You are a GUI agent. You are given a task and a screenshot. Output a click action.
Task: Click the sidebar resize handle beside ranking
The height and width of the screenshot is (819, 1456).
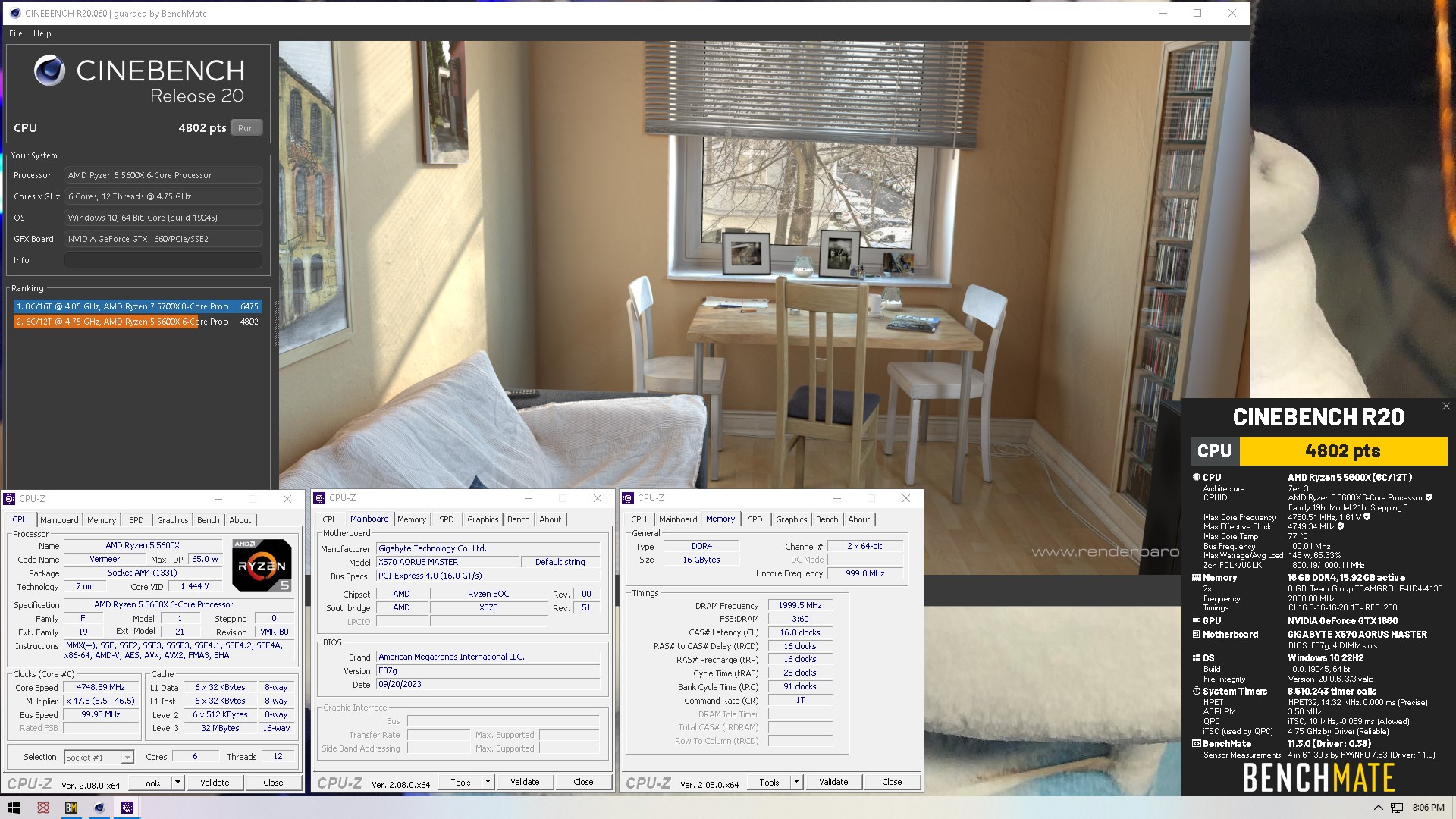(276, 324)
